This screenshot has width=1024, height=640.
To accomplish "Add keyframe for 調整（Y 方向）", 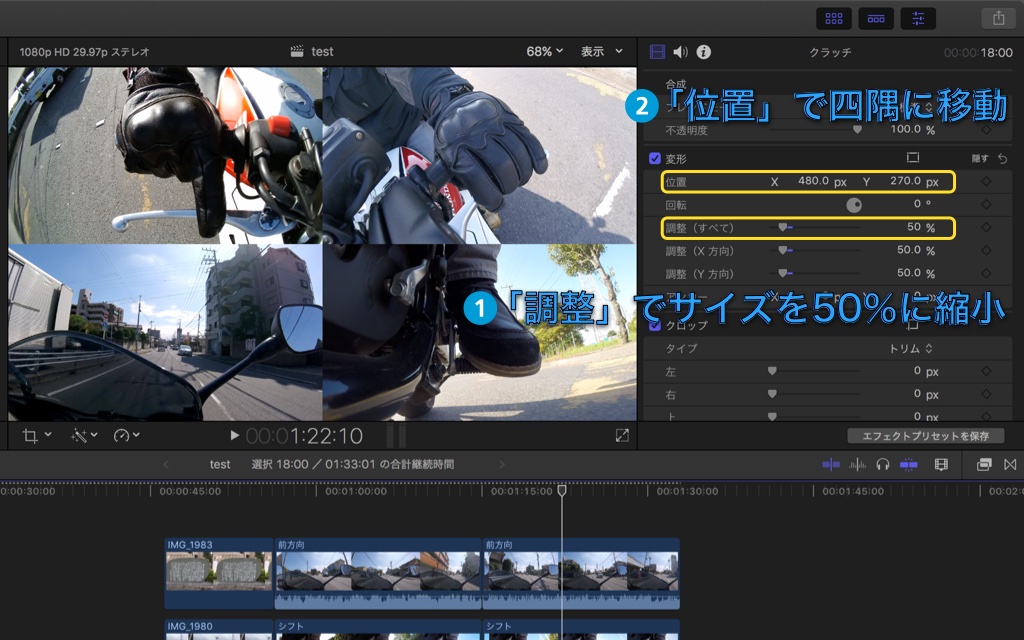I will click(x=986, y=273).
